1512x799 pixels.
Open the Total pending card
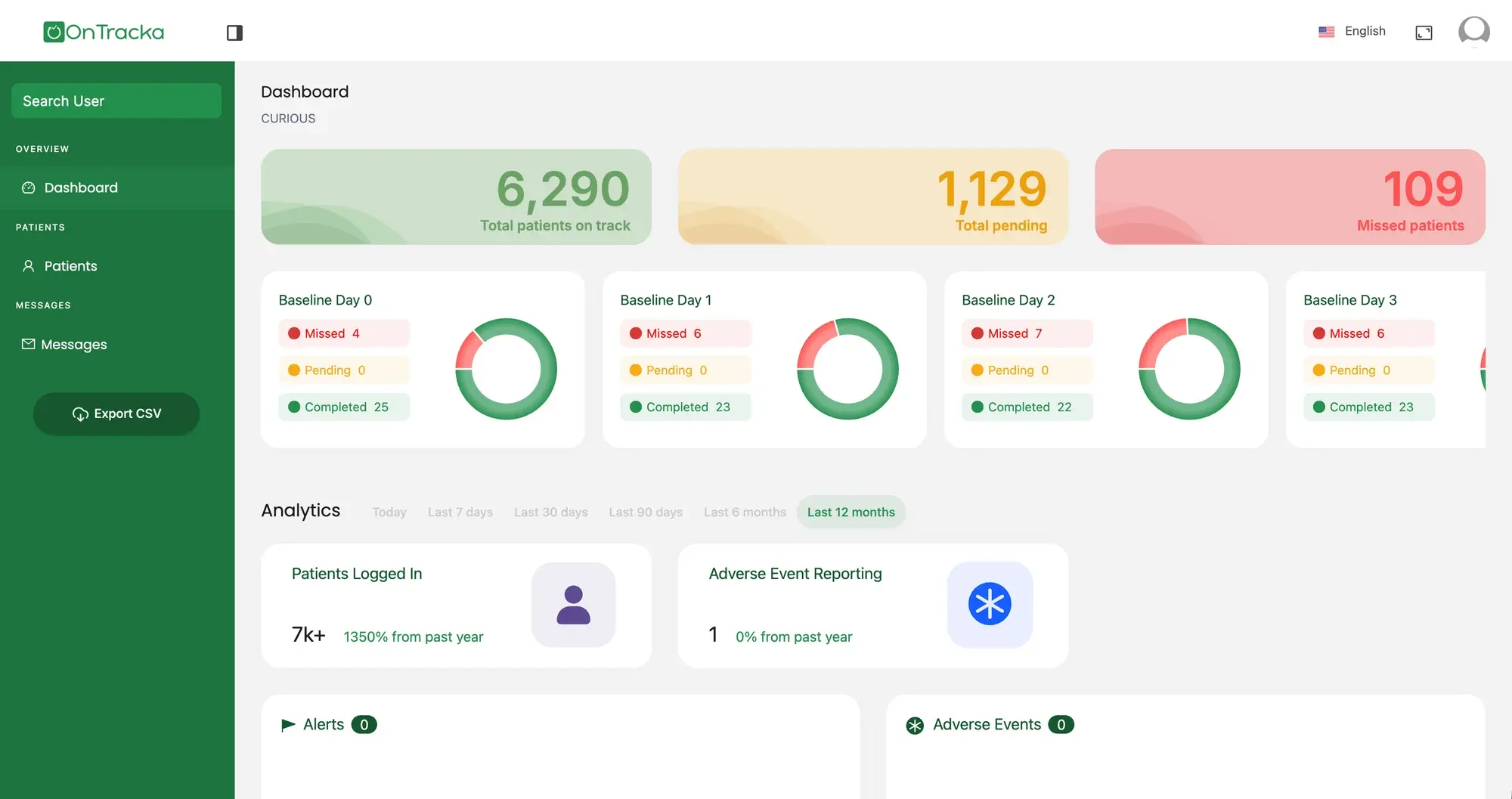click(x=873, y=197)
